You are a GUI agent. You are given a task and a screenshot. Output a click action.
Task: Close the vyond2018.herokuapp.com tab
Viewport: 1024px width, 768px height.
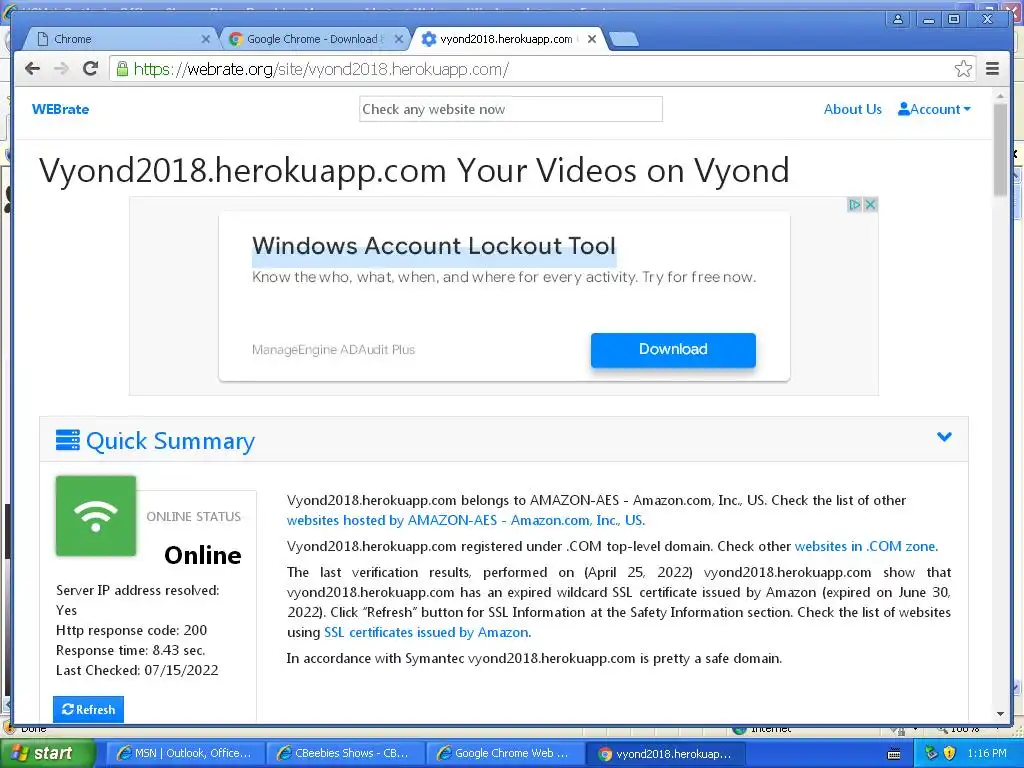click(x=592, y=39)
